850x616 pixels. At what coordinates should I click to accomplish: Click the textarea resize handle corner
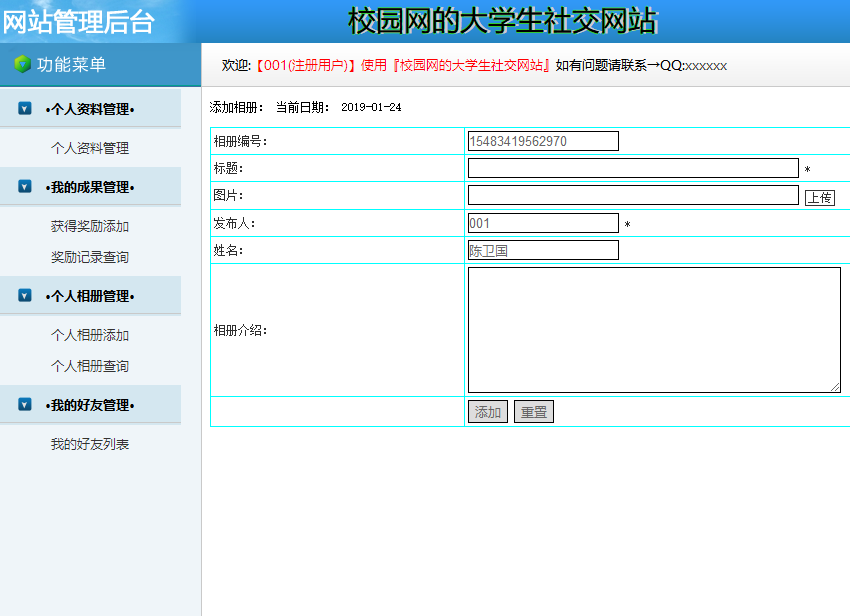[x=835, y=387]
